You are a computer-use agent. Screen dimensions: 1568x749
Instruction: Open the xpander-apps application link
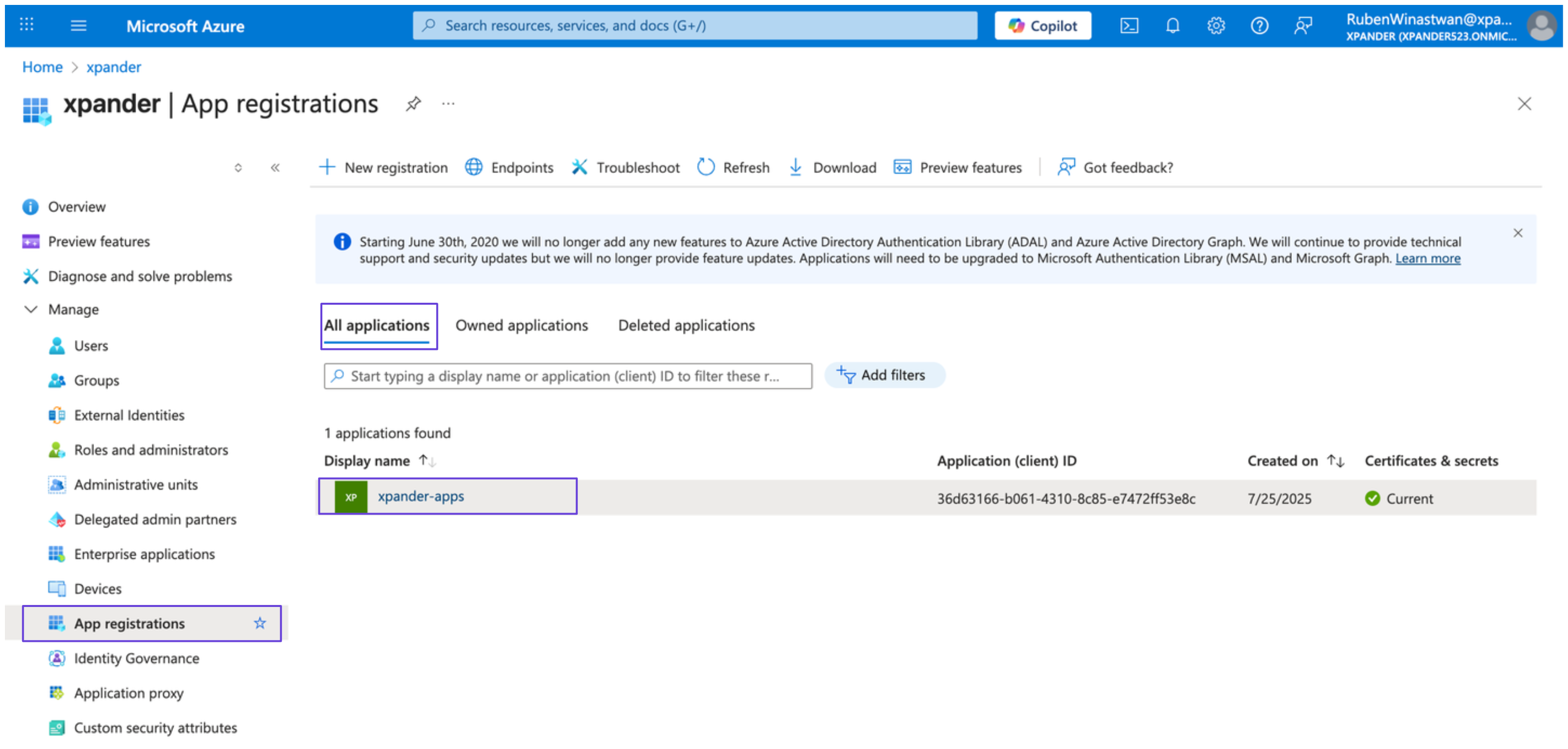421,496
